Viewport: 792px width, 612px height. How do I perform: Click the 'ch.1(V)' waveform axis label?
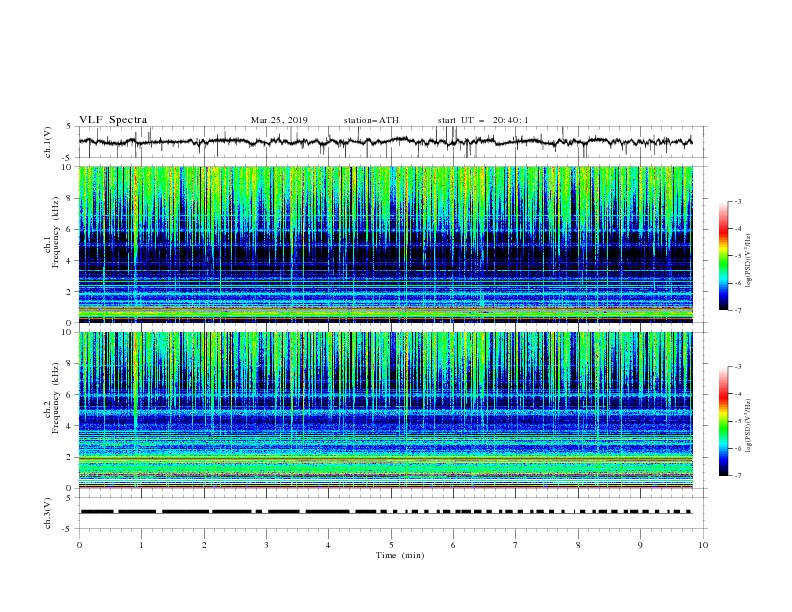(x=48, y=142)
